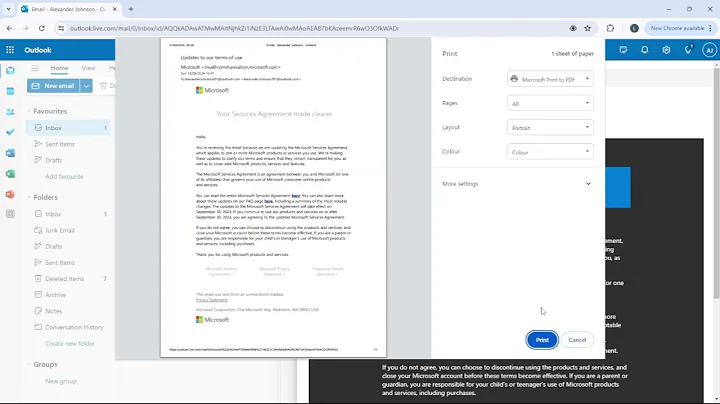Collapse the Groups section
This screenshot has height=404, width=720.
click(29, 365)
